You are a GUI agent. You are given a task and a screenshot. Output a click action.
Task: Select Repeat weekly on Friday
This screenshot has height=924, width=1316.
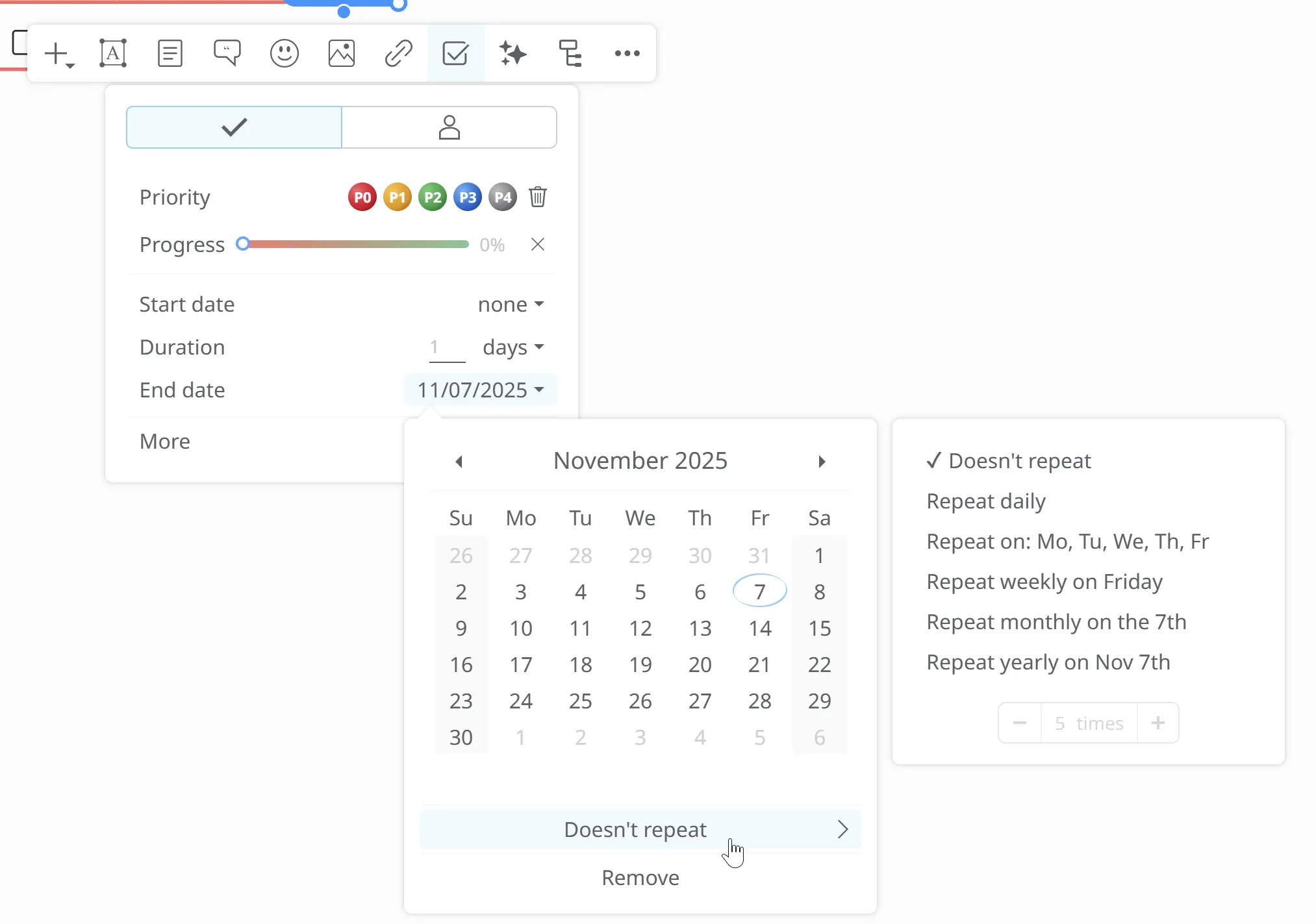tap(1044, 582)
